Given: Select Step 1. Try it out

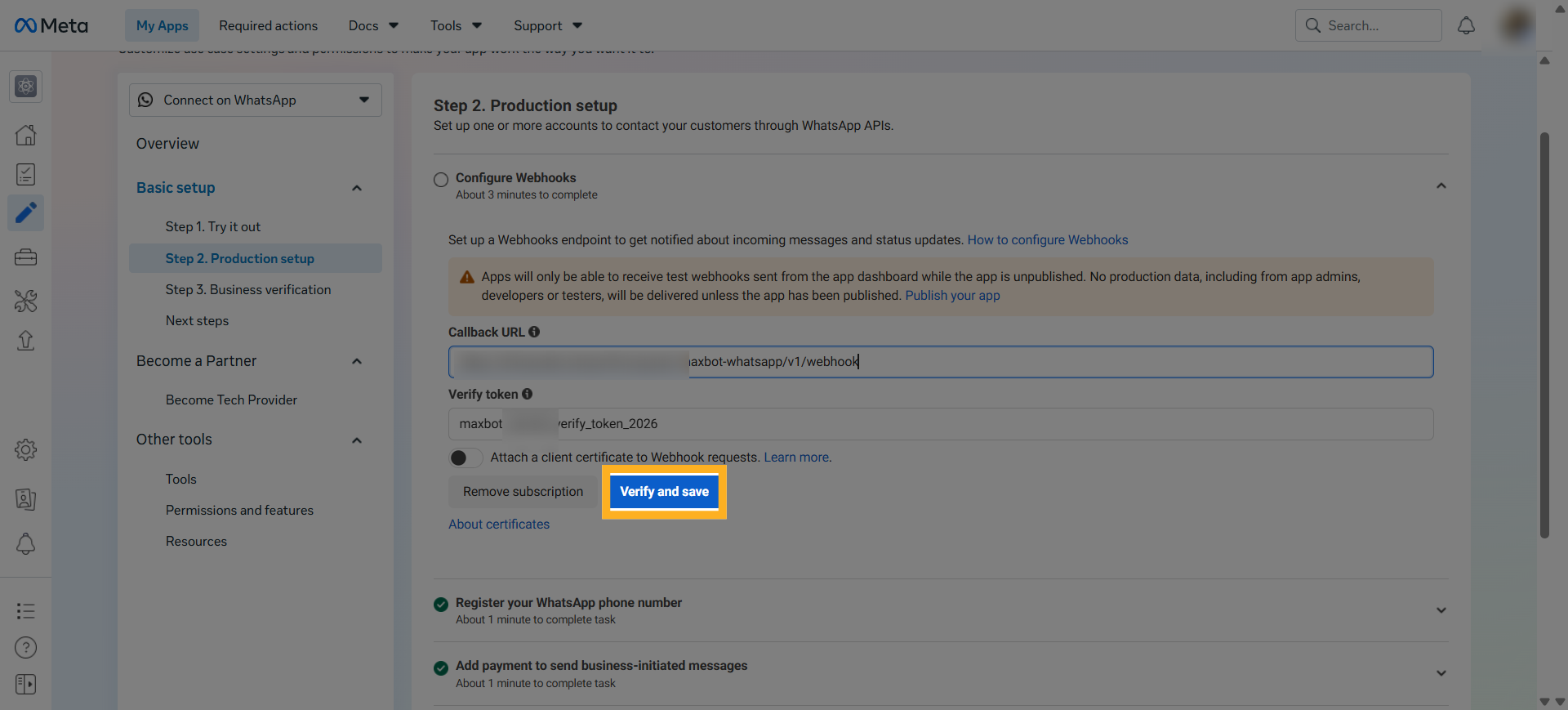Looking at the screenshot, I should pyautogui.click(x=213, y=226).
